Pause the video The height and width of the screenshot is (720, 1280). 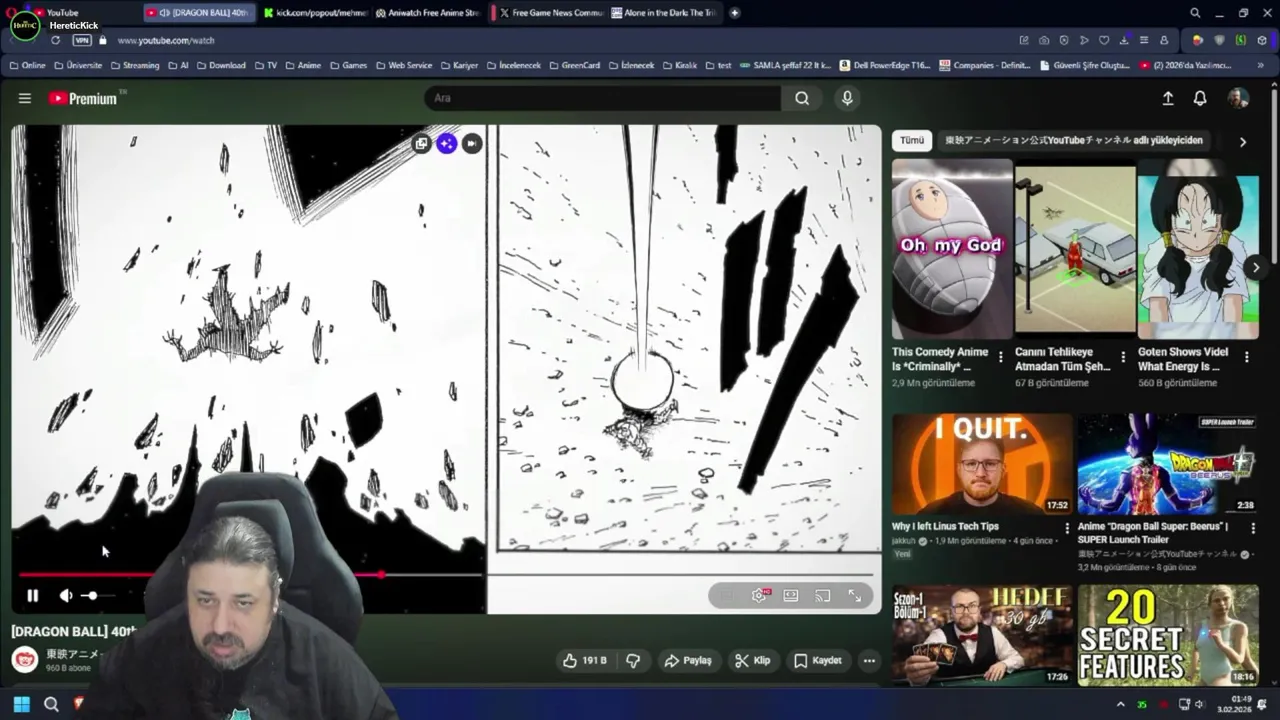[x=32, y=596]
